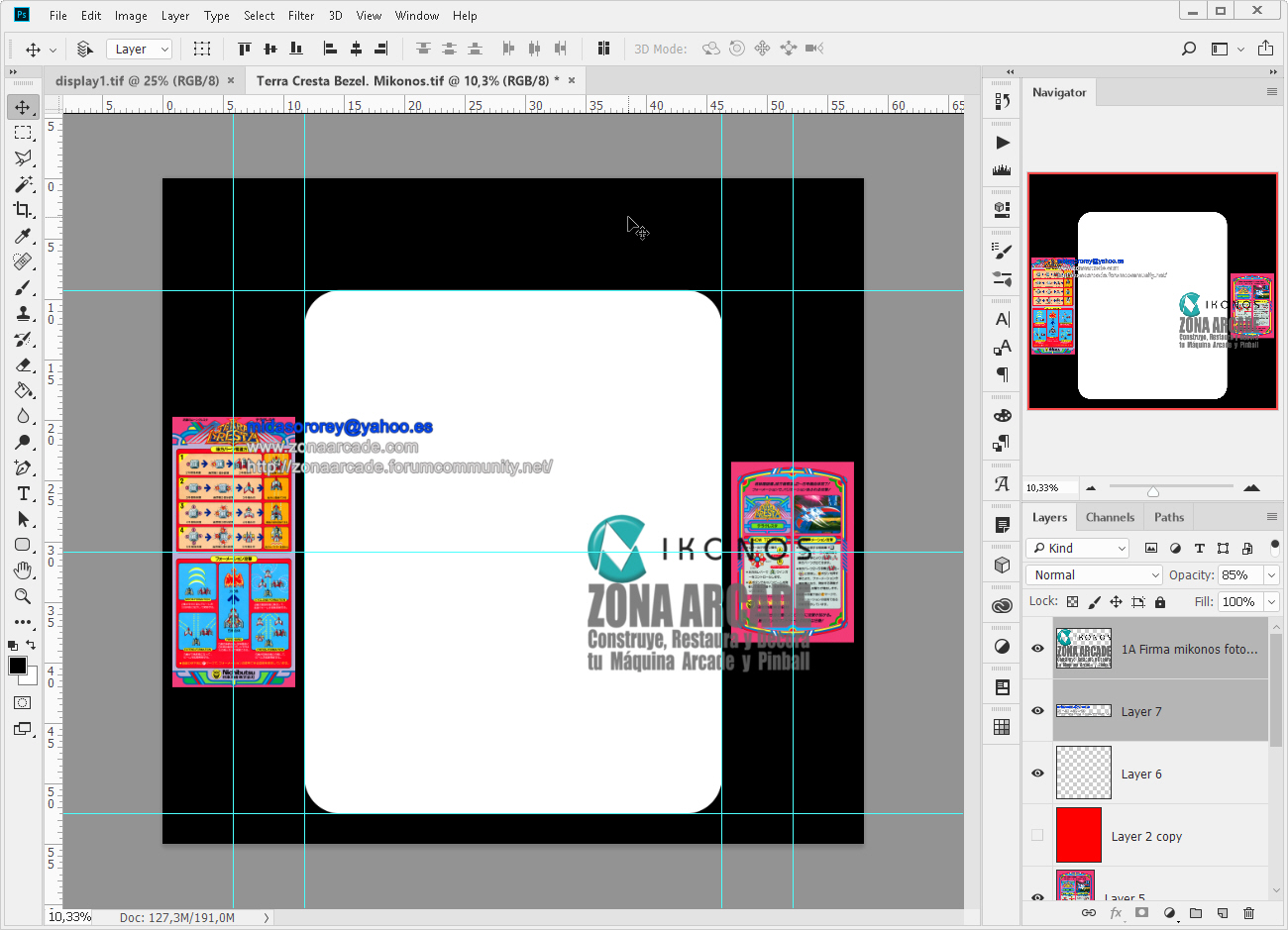This screenshot has height=930, width=1288.
Task: Select the Horizontal Type tool
Action: click(x=23, y=493)
